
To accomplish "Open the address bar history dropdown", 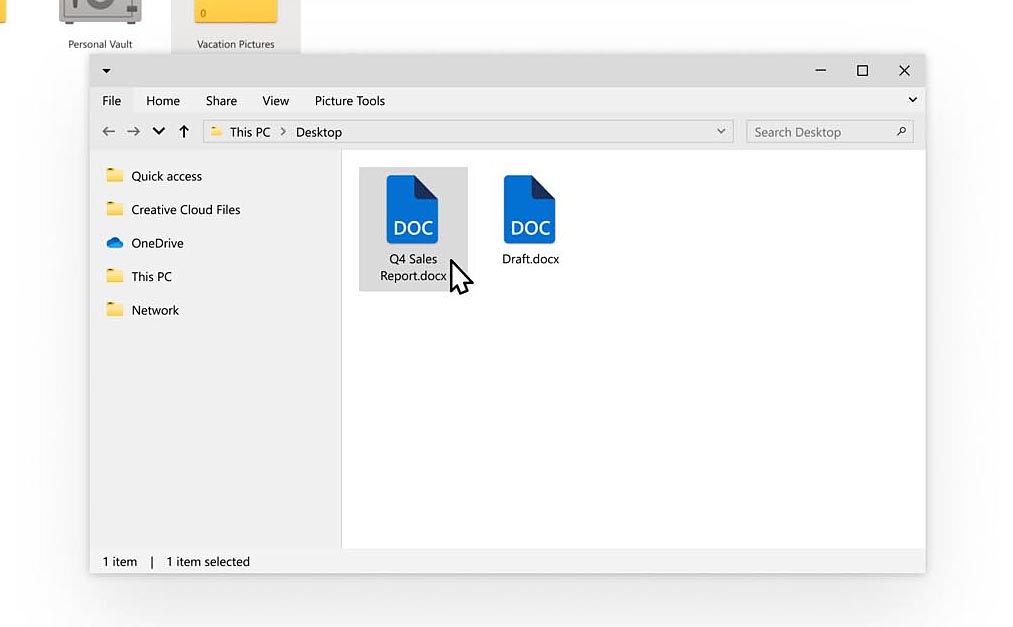I will pos(721,131).
